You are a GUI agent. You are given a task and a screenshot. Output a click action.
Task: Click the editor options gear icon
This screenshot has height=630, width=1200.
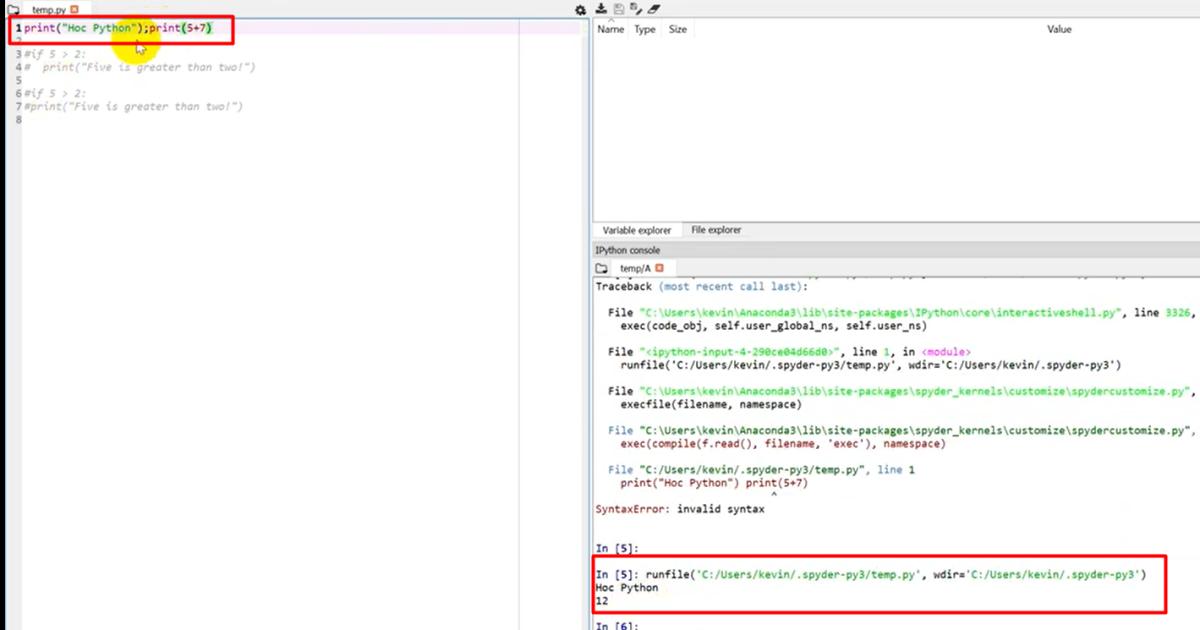581,9
